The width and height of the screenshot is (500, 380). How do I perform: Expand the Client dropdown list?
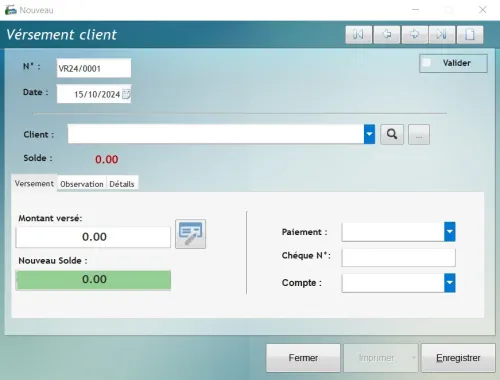point(369,134)
